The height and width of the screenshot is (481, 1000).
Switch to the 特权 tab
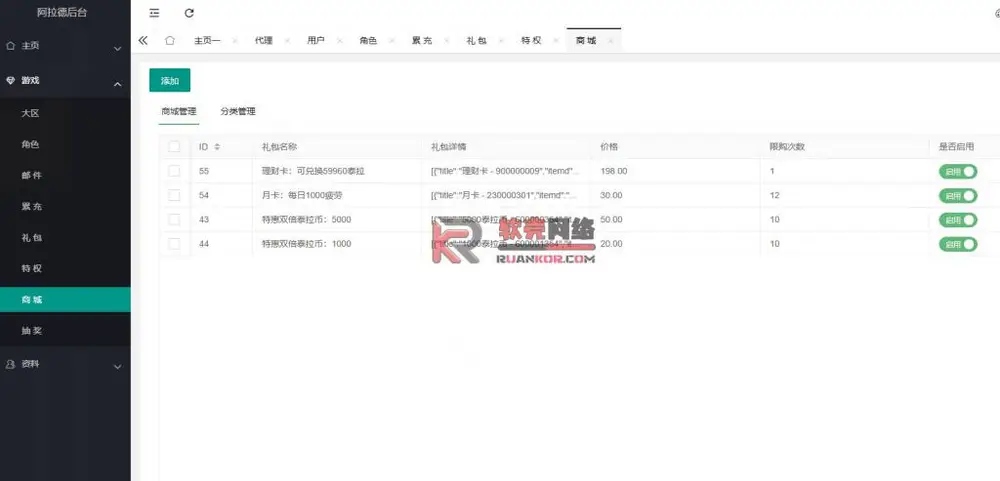pyautogui.click(x=531, y=40)
